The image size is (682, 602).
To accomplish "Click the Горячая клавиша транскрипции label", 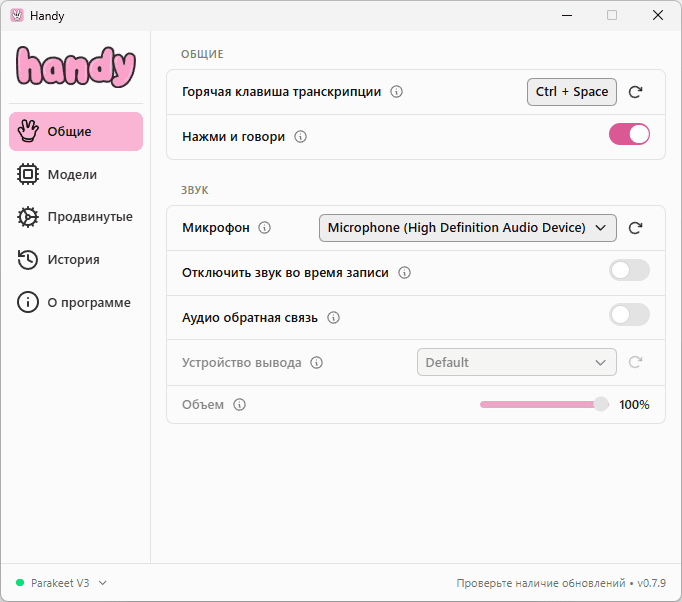I will pos(281,92).
